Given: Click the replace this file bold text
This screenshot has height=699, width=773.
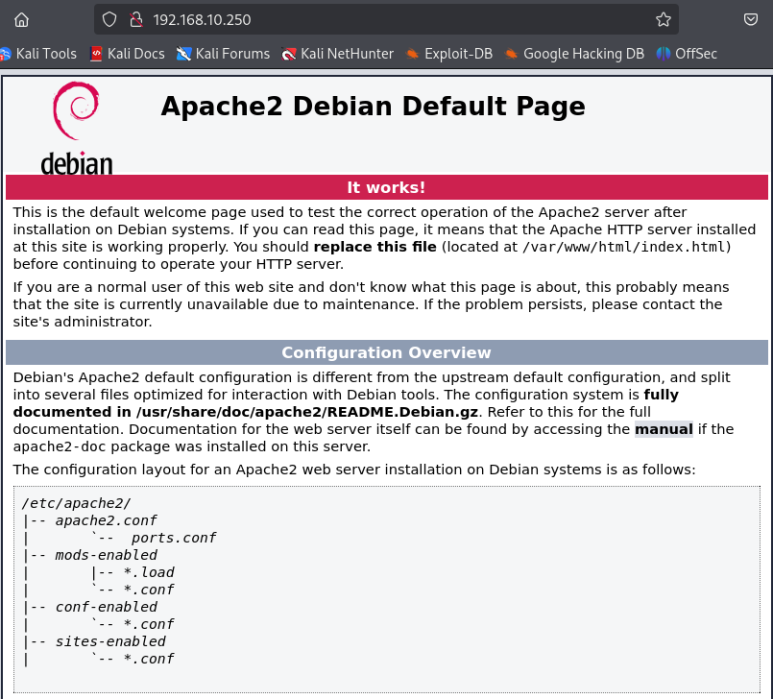Looking at the screenshot, I should pos(375,247).
